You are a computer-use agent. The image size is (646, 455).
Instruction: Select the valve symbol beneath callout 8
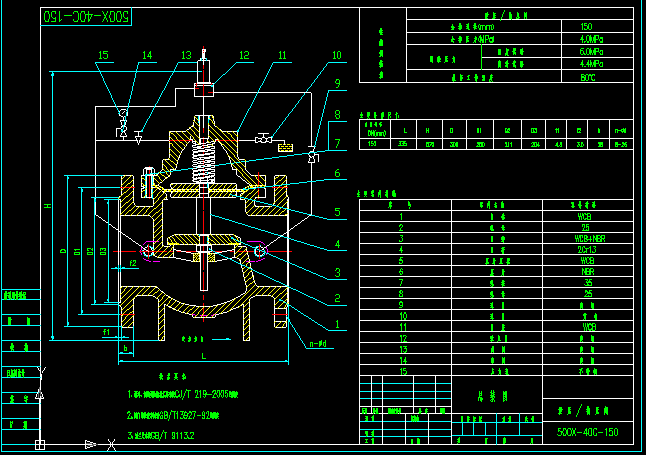tap(313, 154)
